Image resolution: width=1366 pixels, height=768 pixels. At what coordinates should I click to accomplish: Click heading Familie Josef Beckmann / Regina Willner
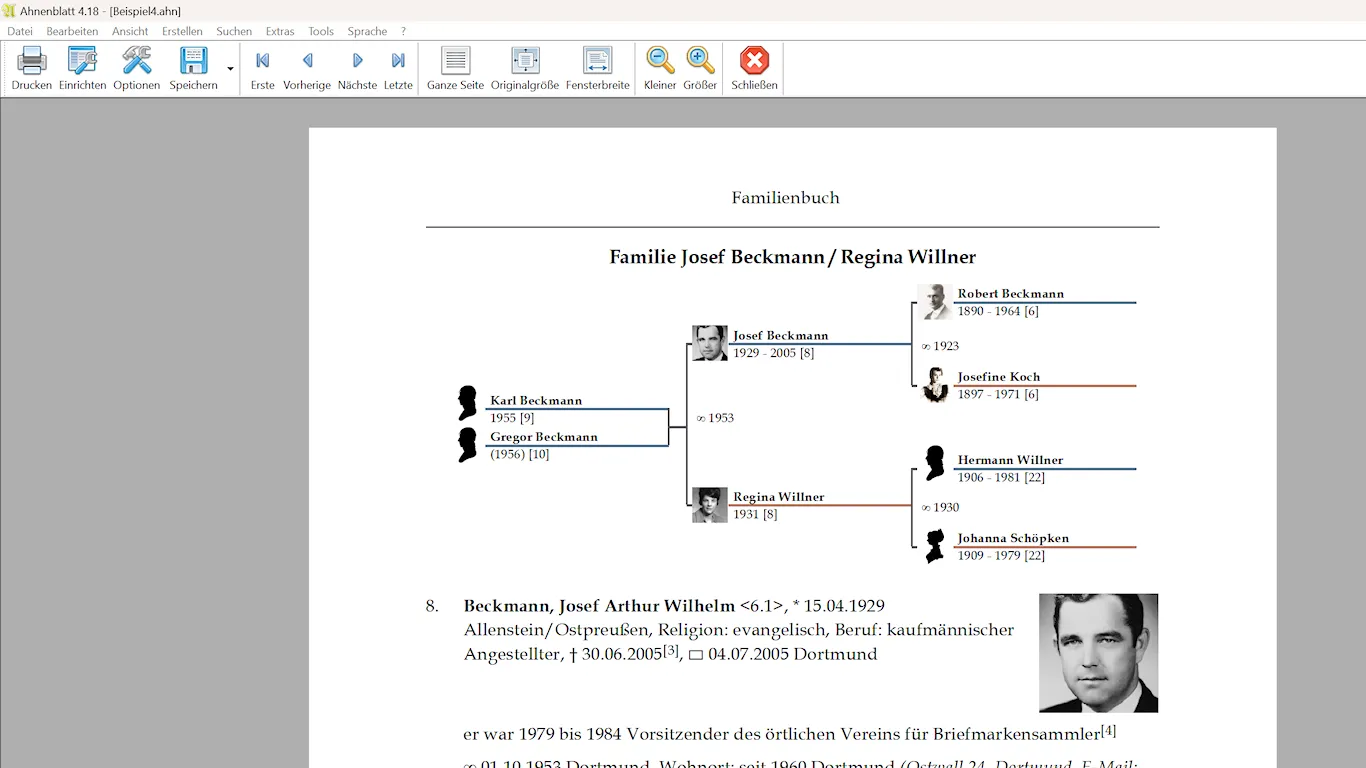coord(793,257)
